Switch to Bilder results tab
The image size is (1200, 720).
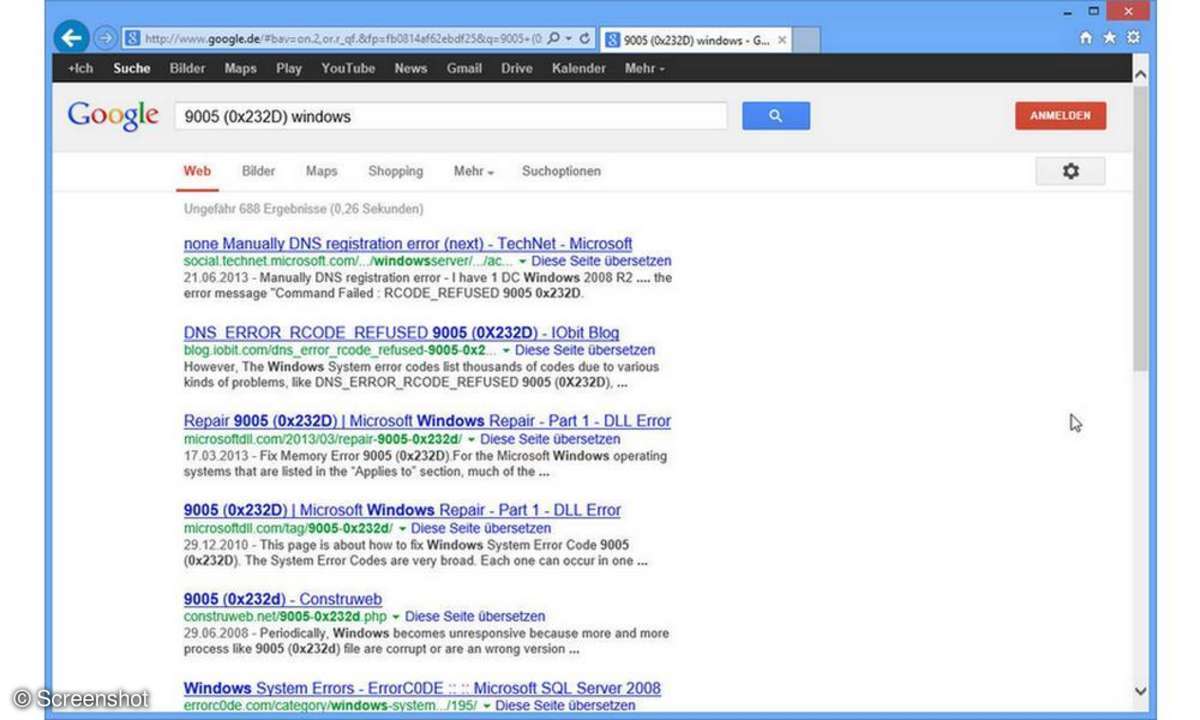click(258, 171)
